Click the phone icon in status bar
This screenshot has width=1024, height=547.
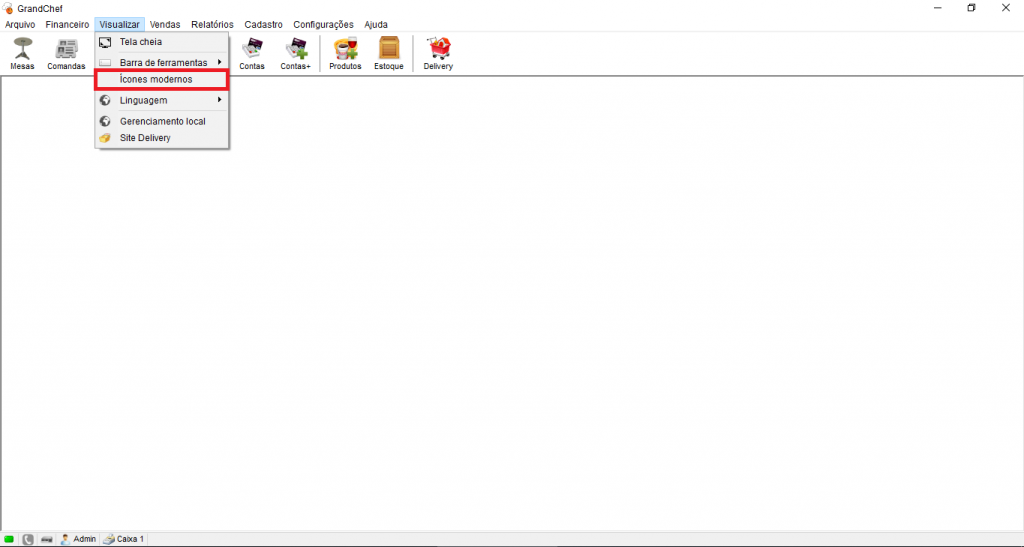tap(28, 539)
